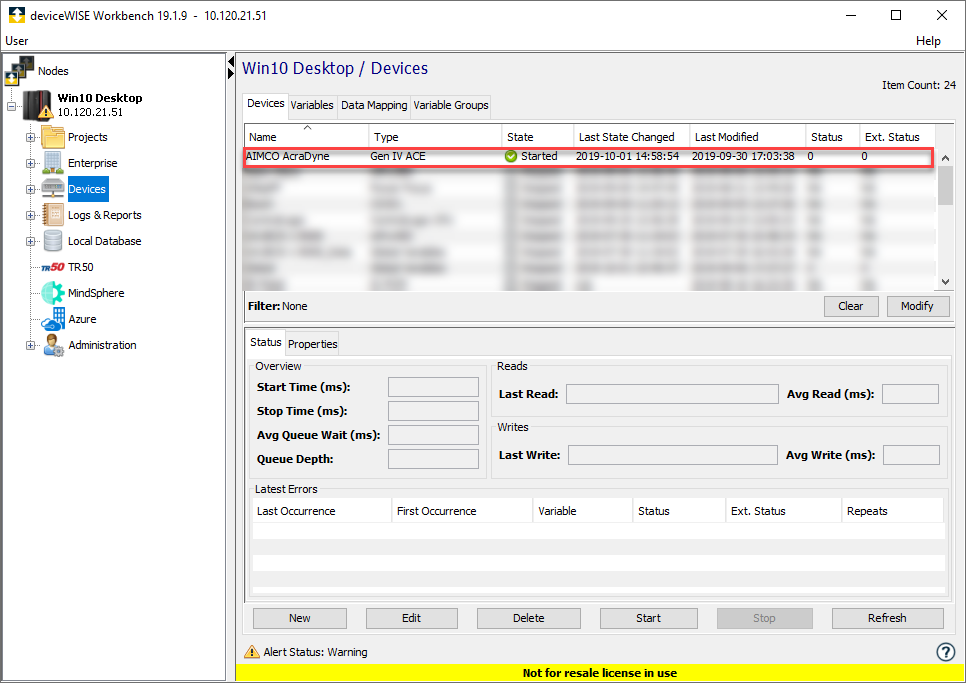
Task: Click the Last Read input field
Action: coord(671,393)
